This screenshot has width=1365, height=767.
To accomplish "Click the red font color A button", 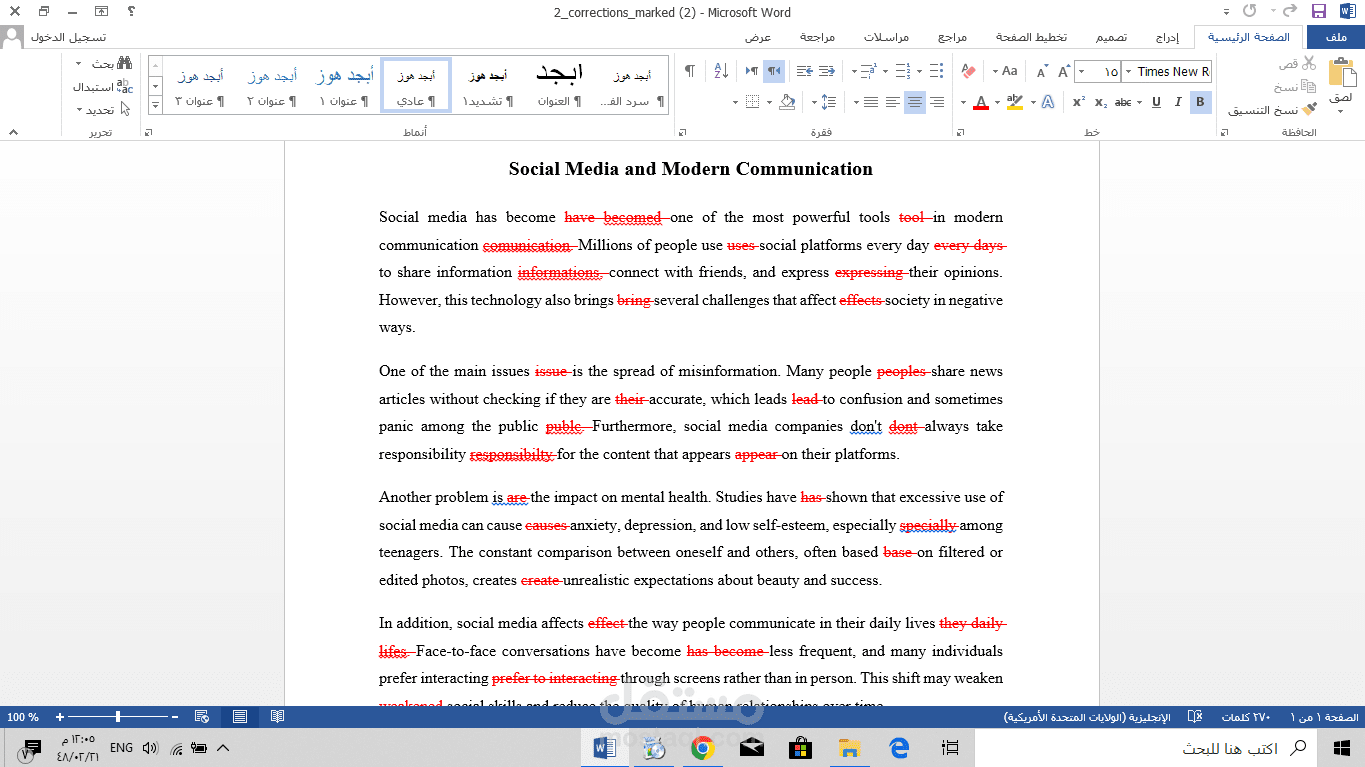I will [x=980, y=102].
